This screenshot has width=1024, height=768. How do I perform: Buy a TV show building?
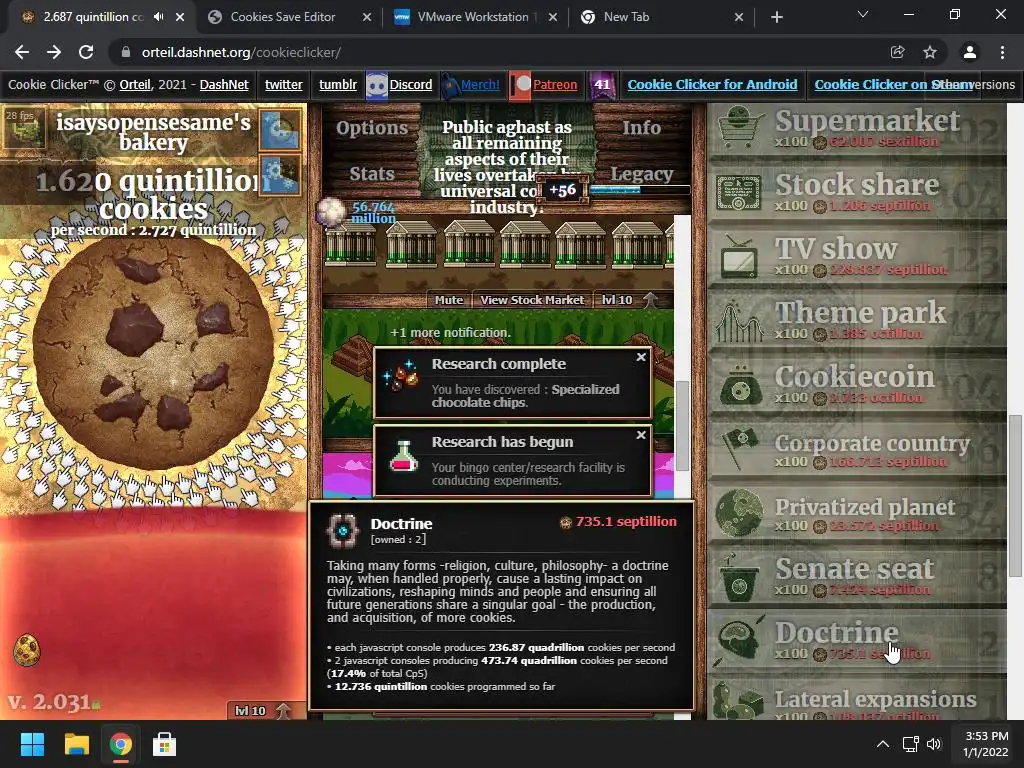click(857, 256)
